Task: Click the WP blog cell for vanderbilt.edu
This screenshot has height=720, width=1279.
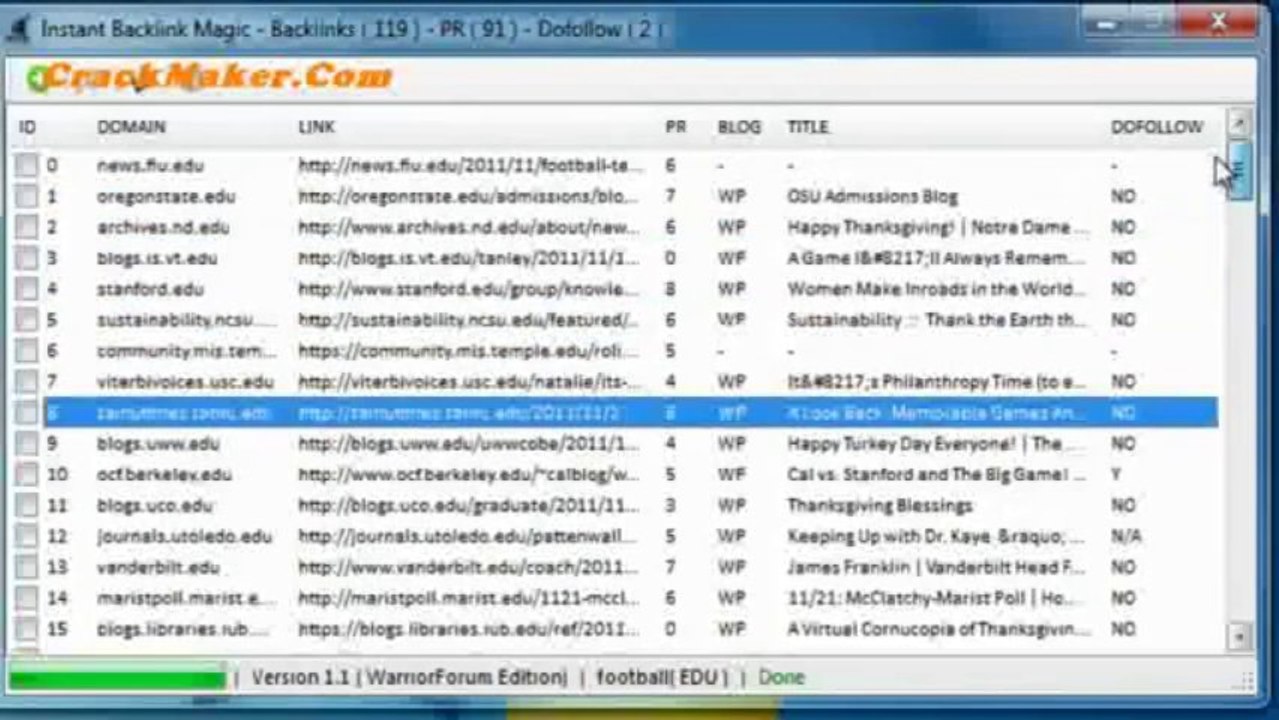Action: [x=731, y=567]
